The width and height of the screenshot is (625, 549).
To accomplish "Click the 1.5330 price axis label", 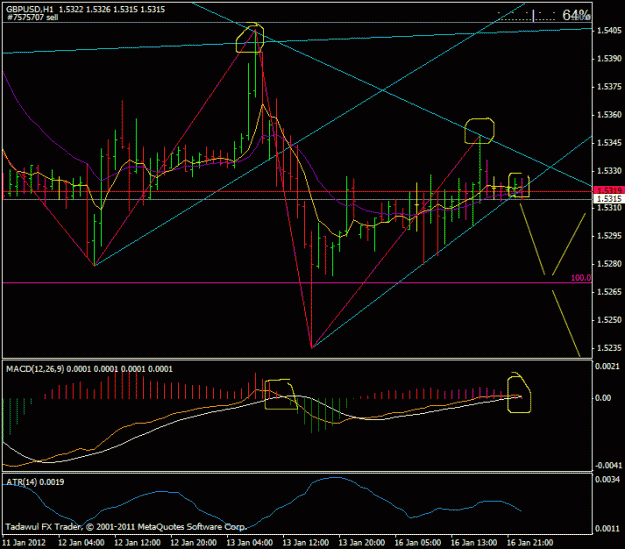I will coord(609,171).
